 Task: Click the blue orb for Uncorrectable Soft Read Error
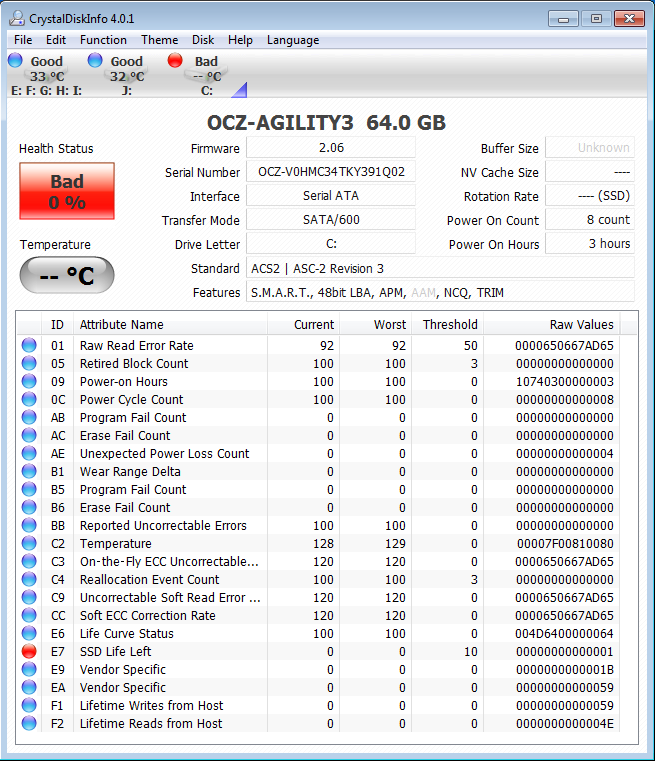coord(29,597)
